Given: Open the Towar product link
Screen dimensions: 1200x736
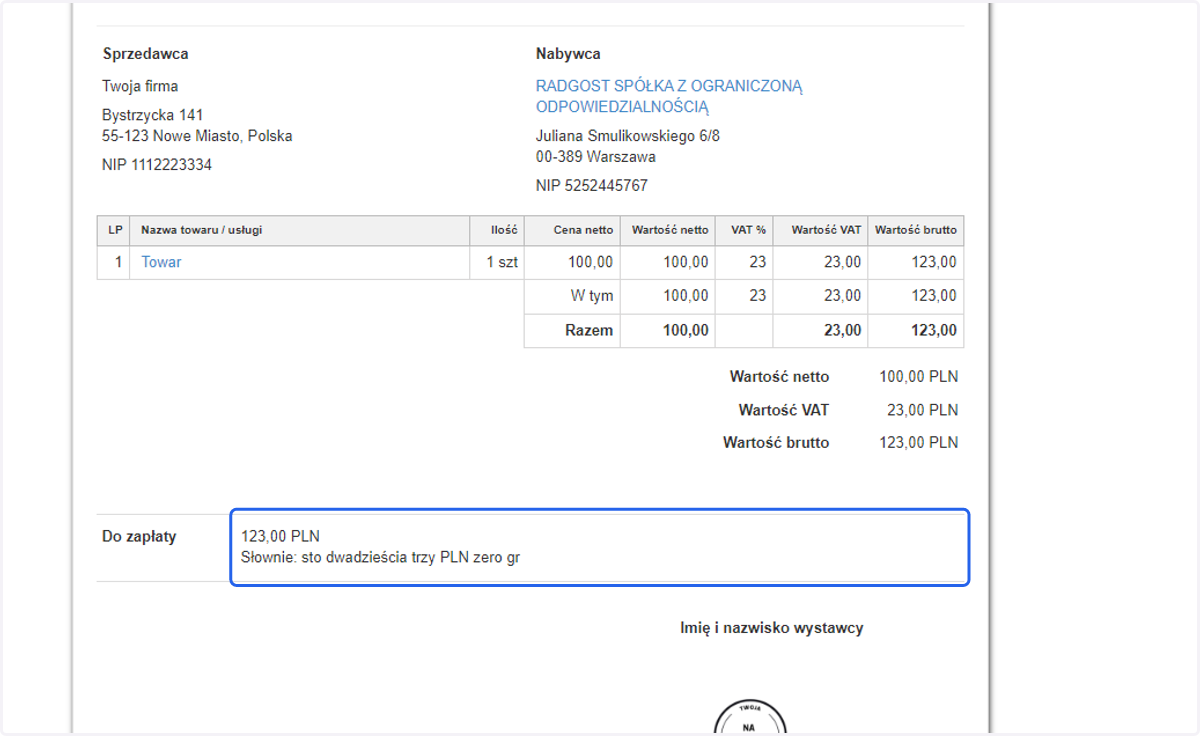Looking at the screenshot, I should click(x=161, y=262).
